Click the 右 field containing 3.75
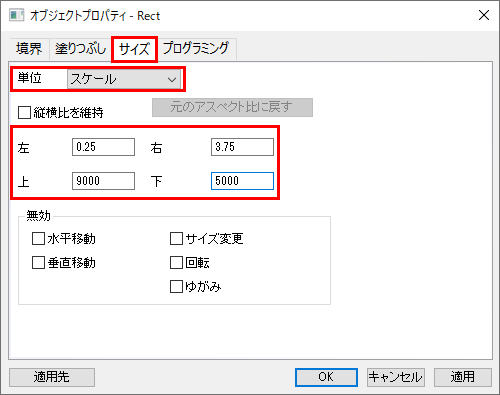 242,147
